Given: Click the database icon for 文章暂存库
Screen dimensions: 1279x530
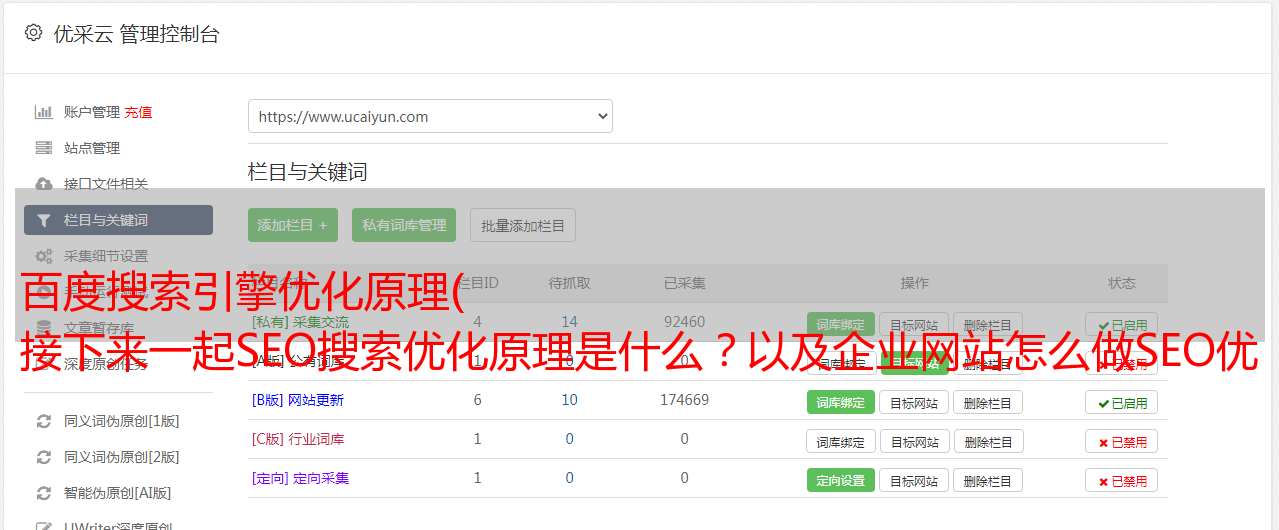Looking at the screenshot, I should (44, 327).
